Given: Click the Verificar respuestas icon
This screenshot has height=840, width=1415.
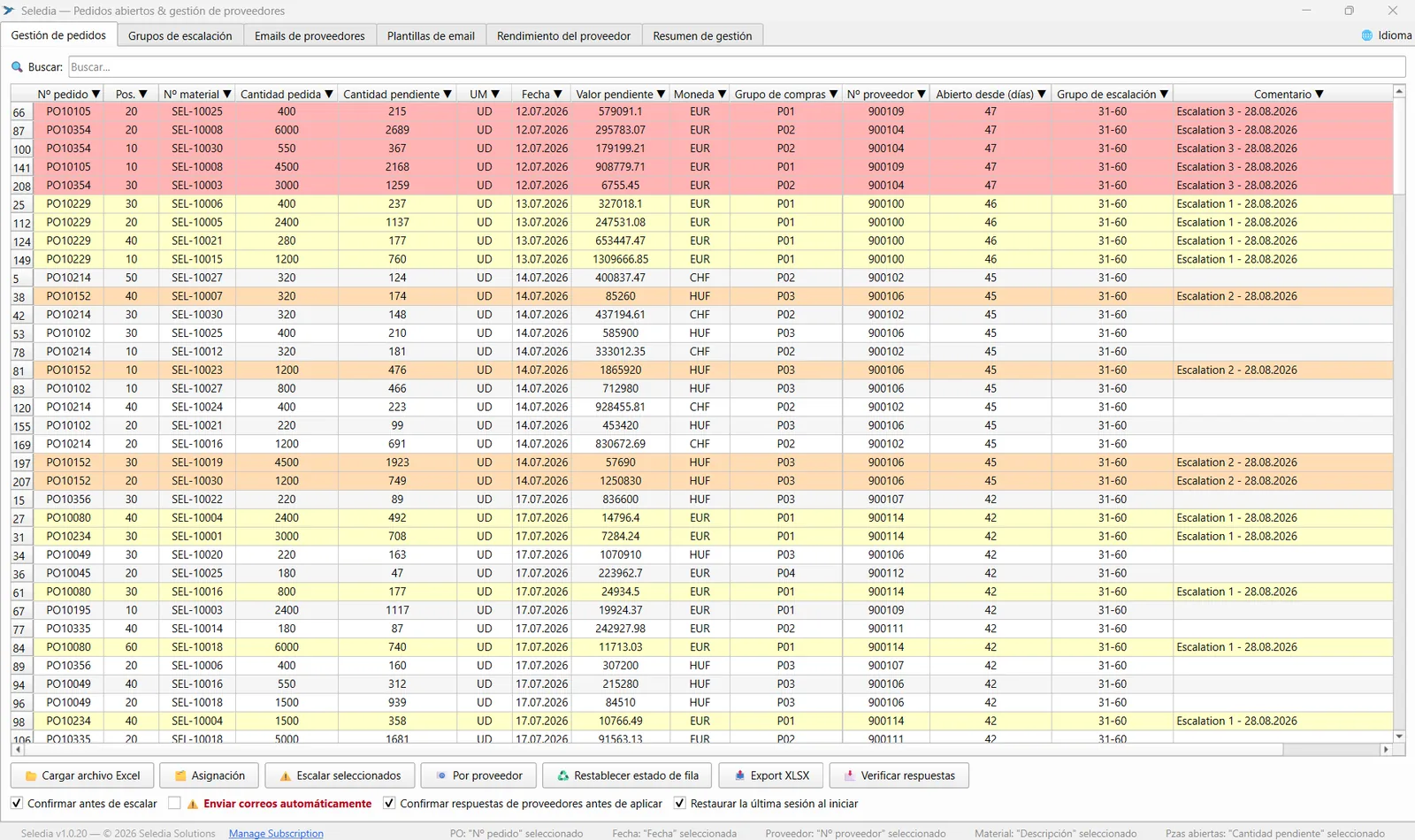Looking at the screenshot, I should coord(849,776).
